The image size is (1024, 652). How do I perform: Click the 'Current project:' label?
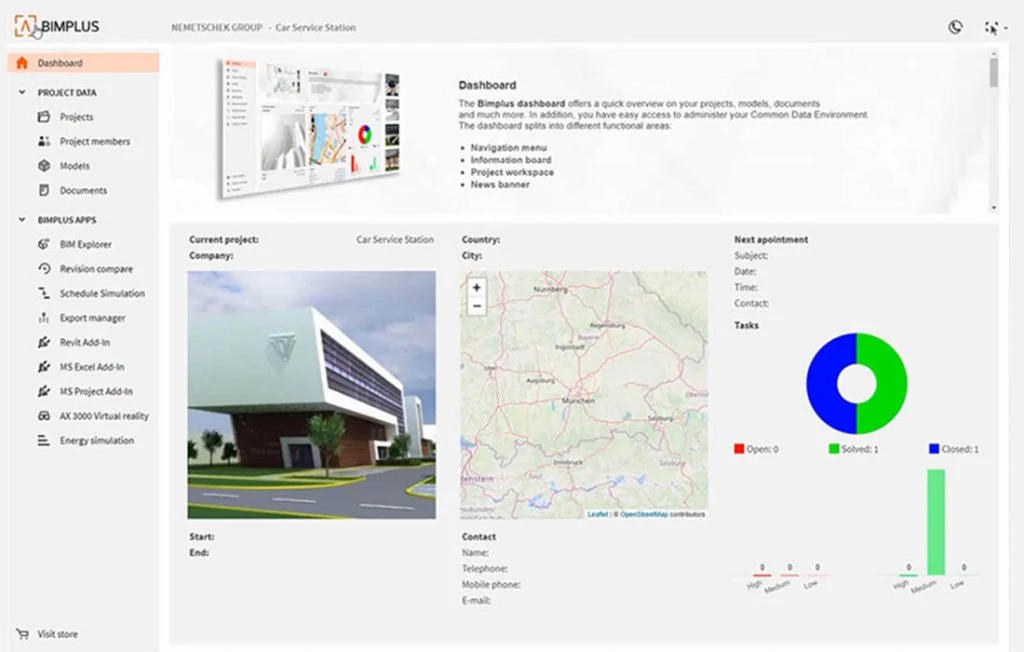[x=224, y=240]
